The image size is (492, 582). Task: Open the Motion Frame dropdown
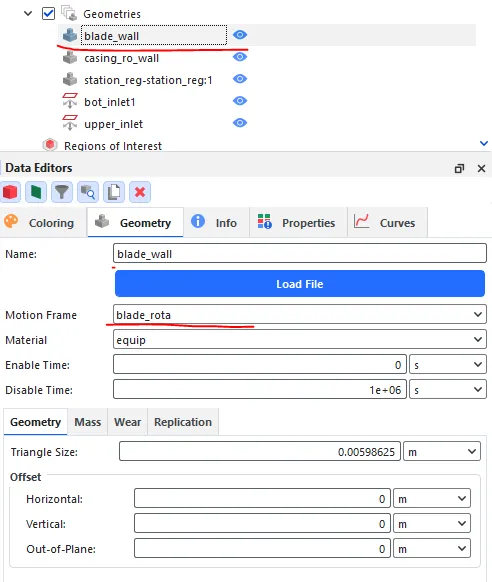click(x=300, y=314)
